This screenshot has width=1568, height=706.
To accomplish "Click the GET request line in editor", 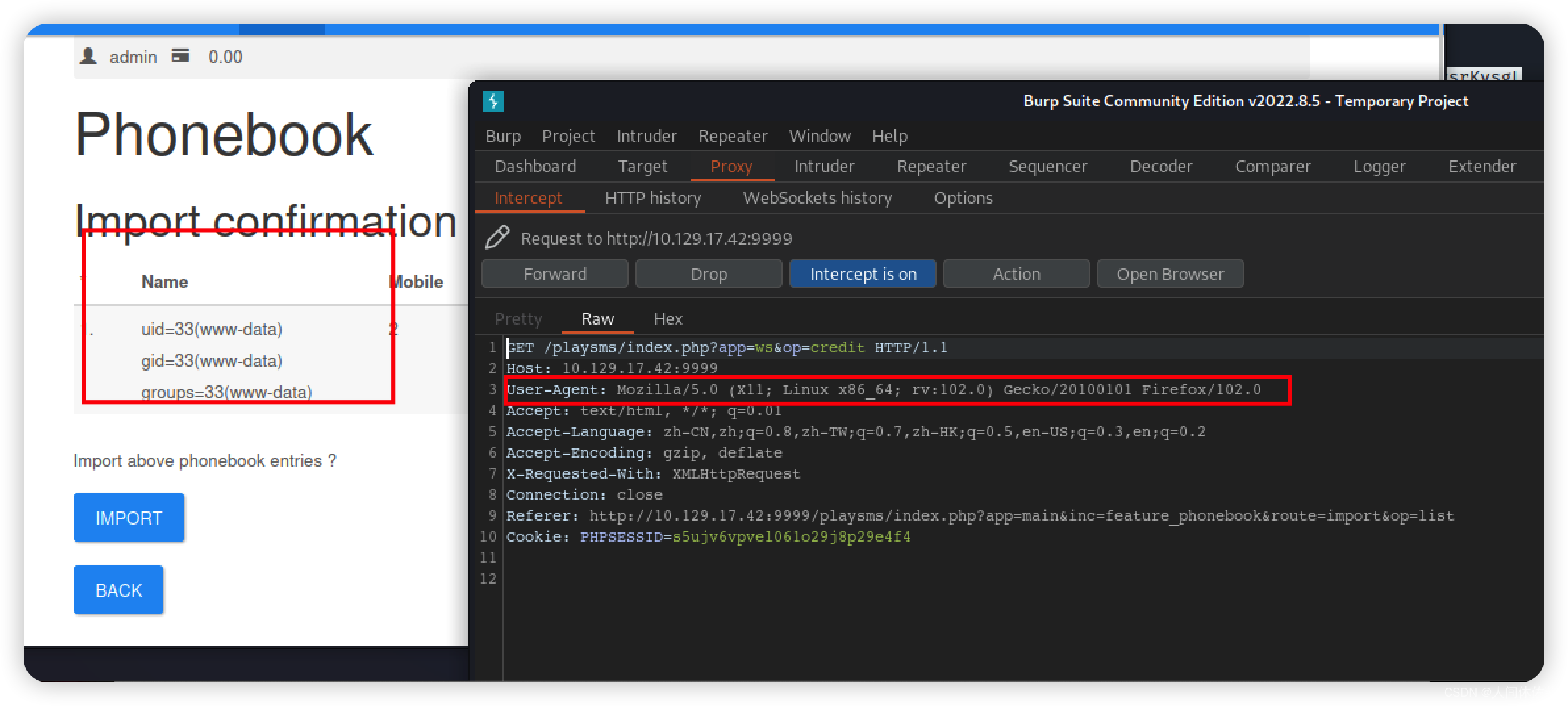I will 727,347.
